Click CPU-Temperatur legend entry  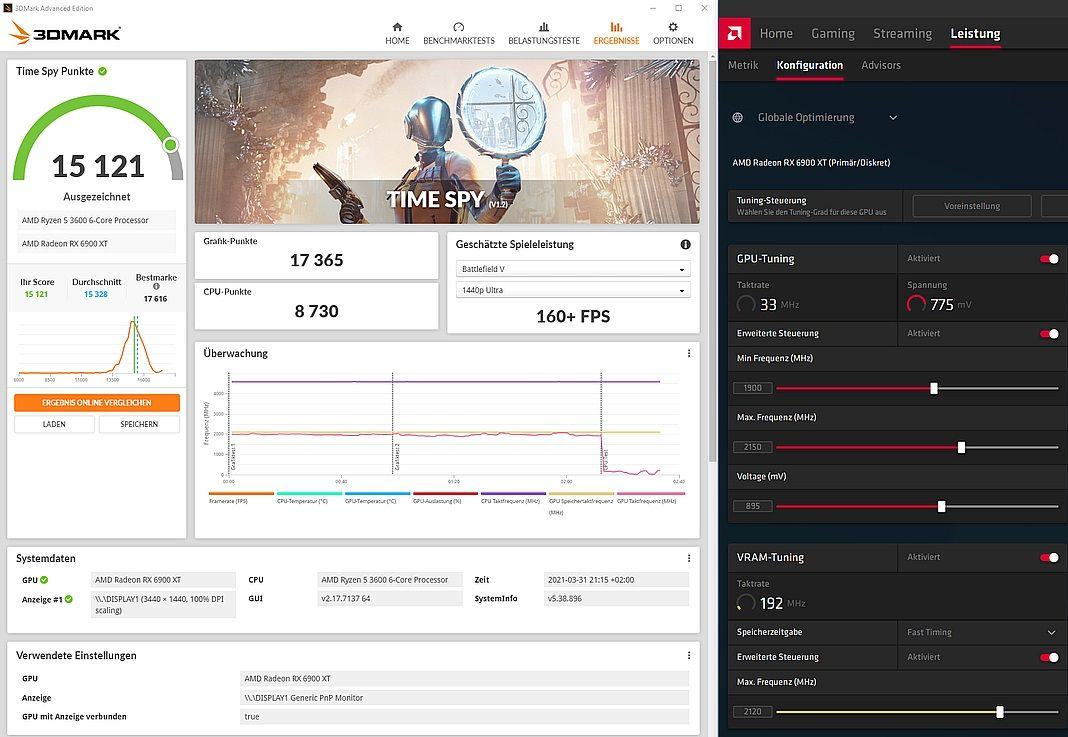pyautogui.click(x=309, y=498)
